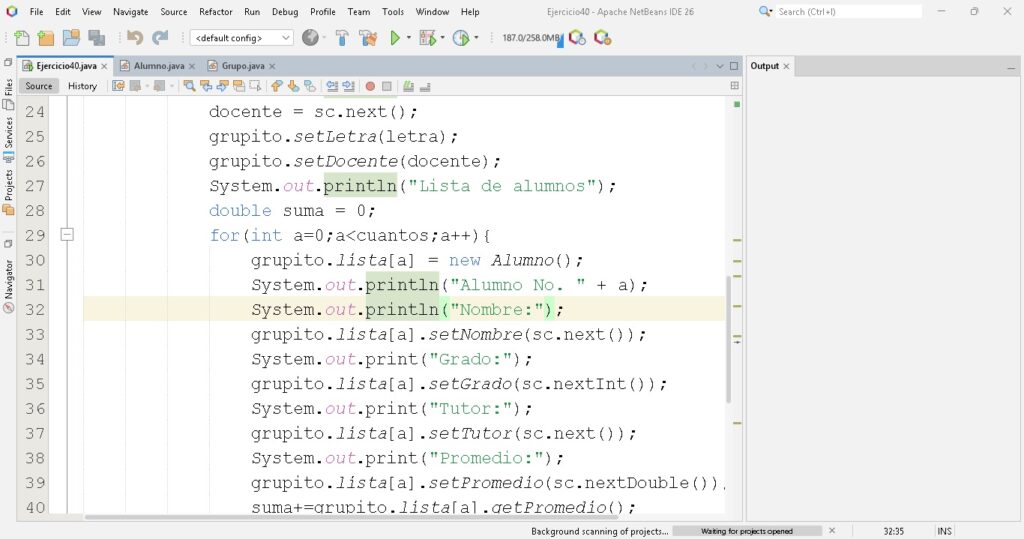Click the first profiler snapshot icon after memory
This screenshot has height=539, width=1024.
point(577,38)
